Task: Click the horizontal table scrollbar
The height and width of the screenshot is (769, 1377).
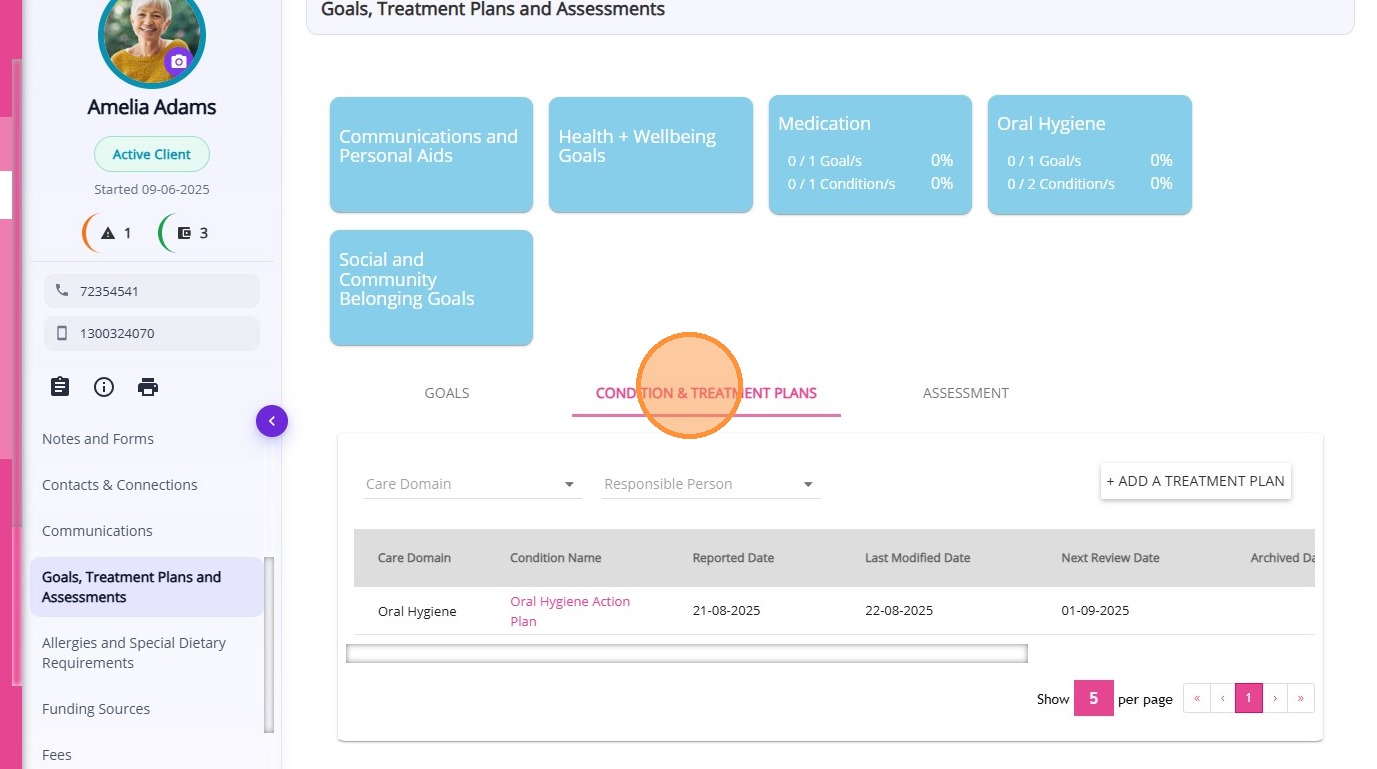Action: tap(686, 654)
